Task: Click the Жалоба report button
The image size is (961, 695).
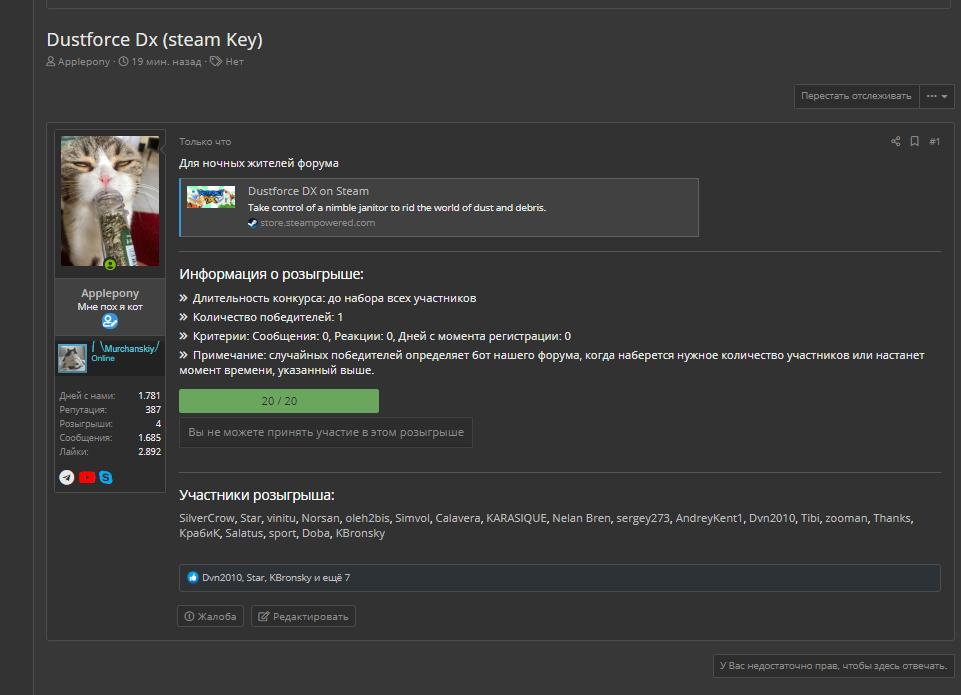Action: coord(210,617)
